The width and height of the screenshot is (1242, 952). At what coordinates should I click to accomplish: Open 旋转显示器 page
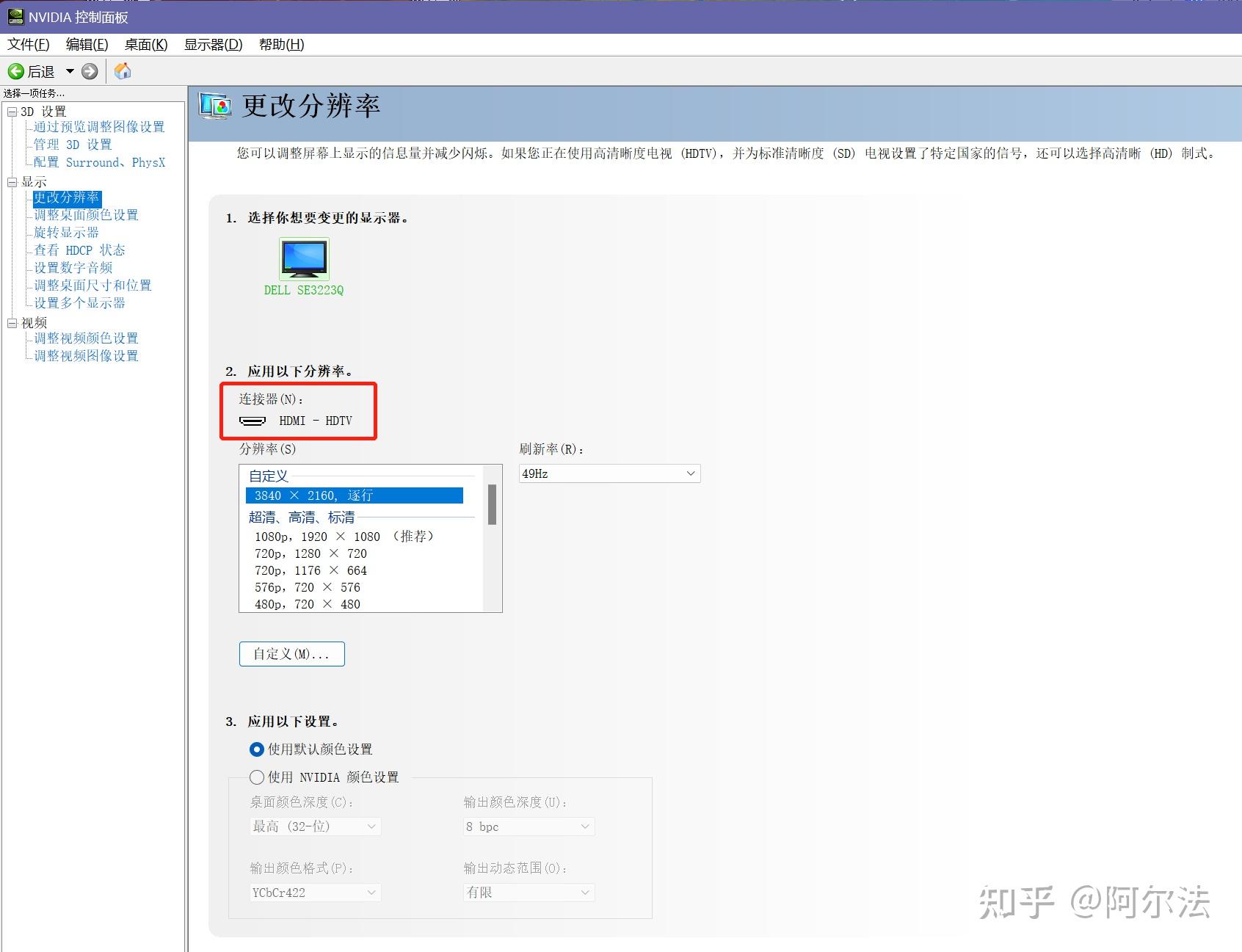point(66,233)
